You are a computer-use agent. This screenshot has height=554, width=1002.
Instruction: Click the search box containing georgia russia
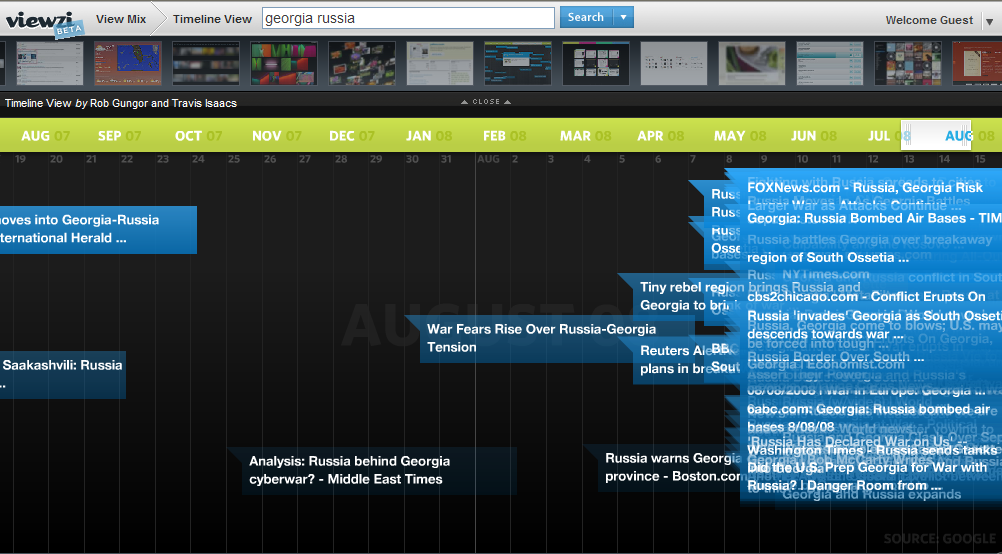tap(408, 18)
